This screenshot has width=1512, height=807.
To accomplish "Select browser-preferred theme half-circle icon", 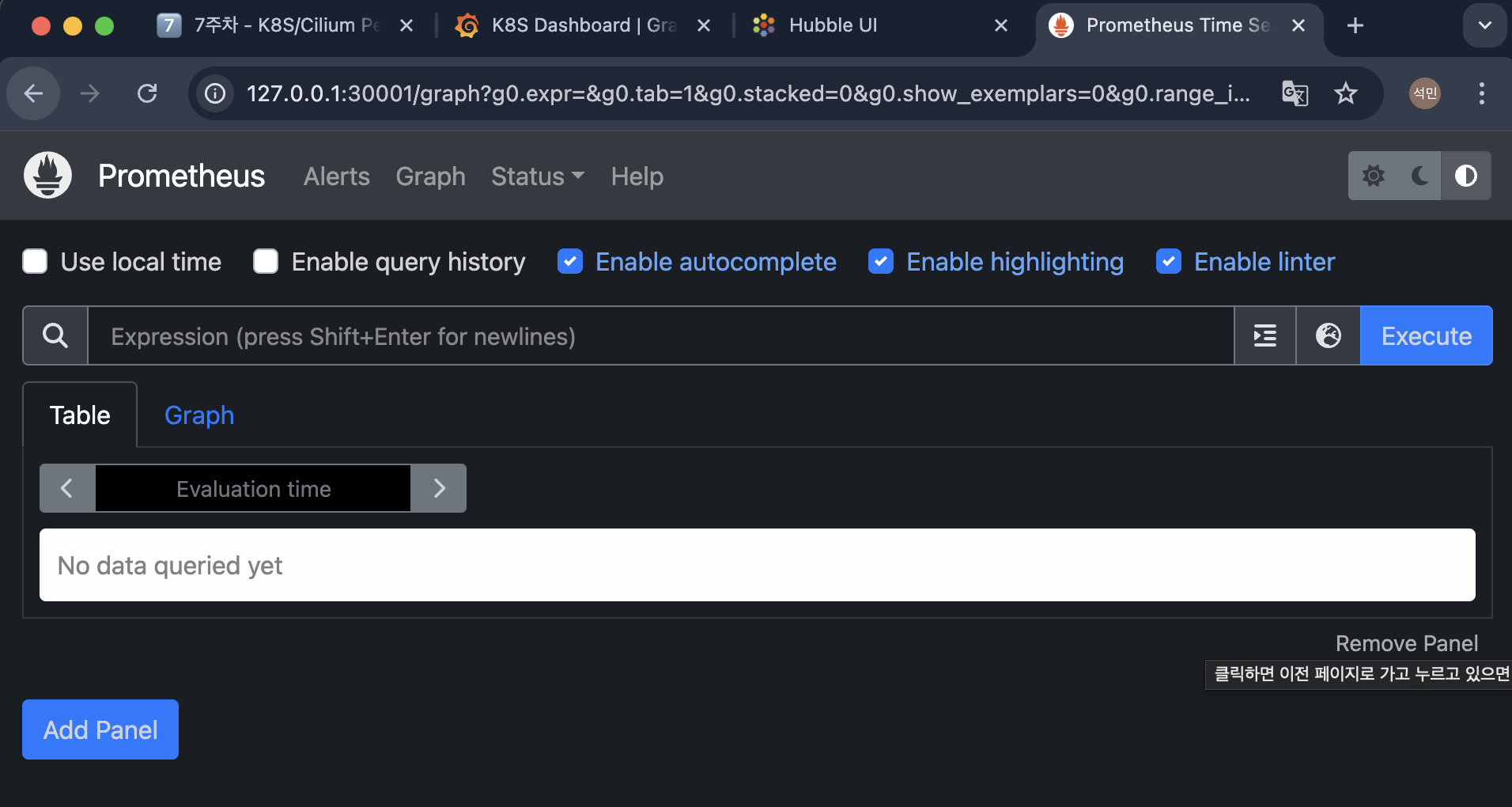I will point(1466,176).
